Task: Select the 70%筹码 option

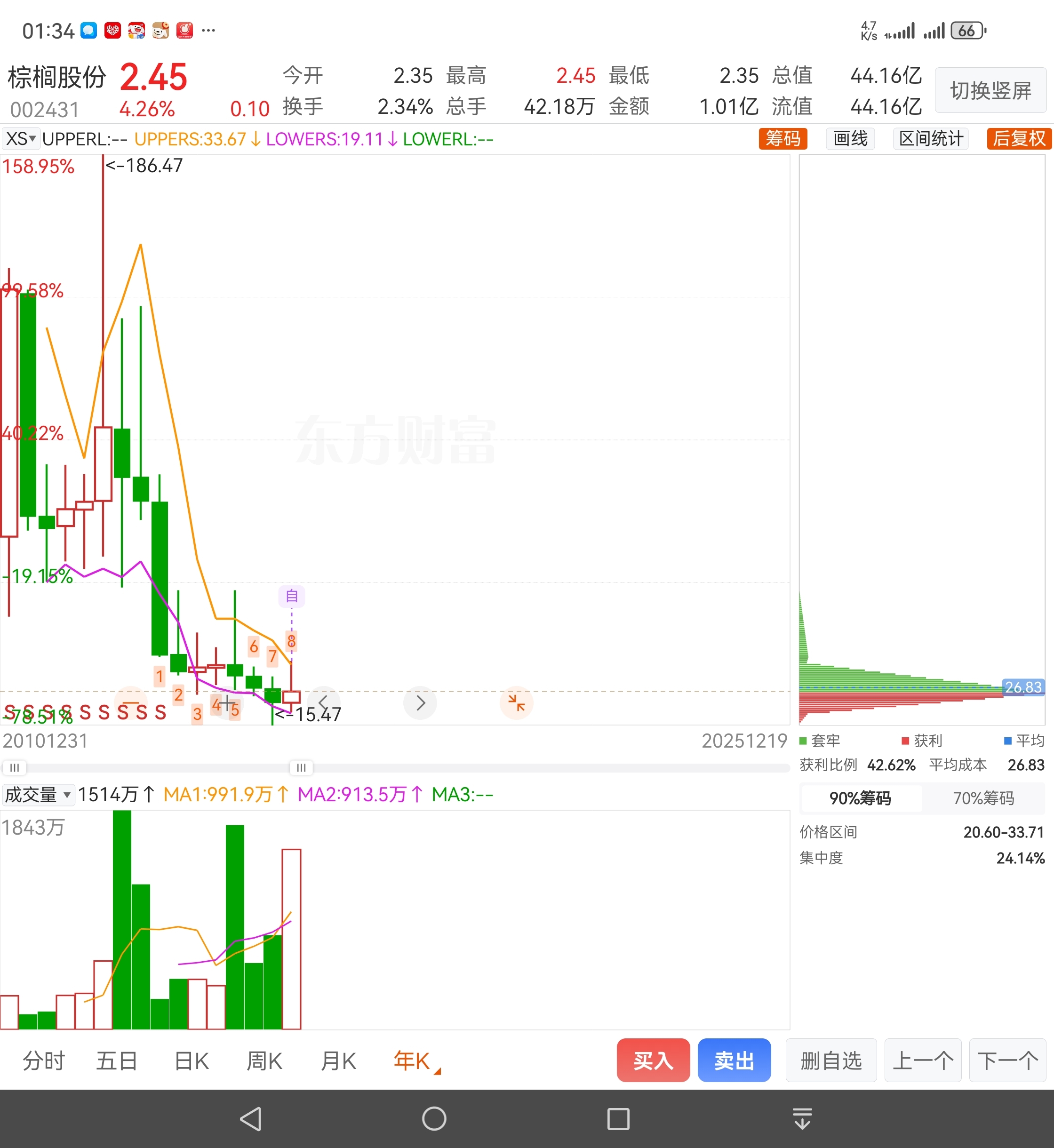Action: [983, 798]
